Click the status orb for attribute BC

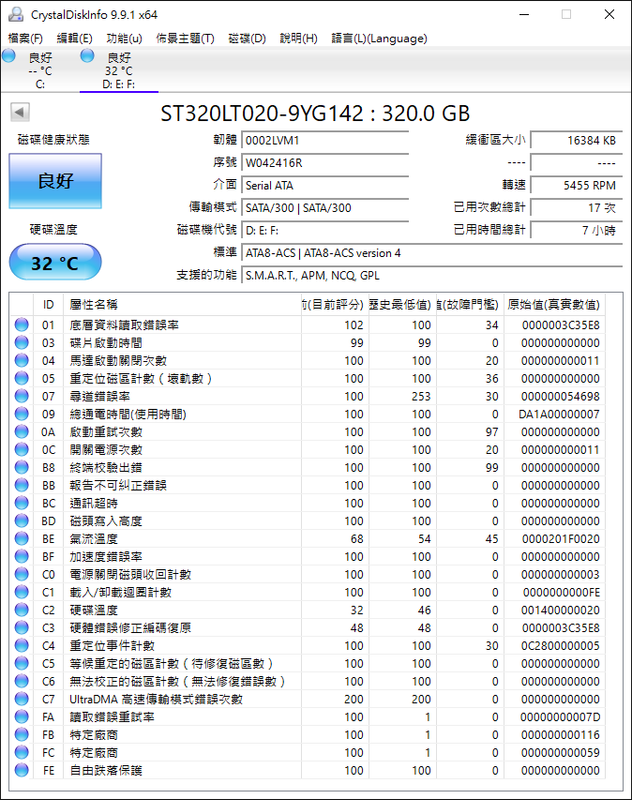[22, 503]
